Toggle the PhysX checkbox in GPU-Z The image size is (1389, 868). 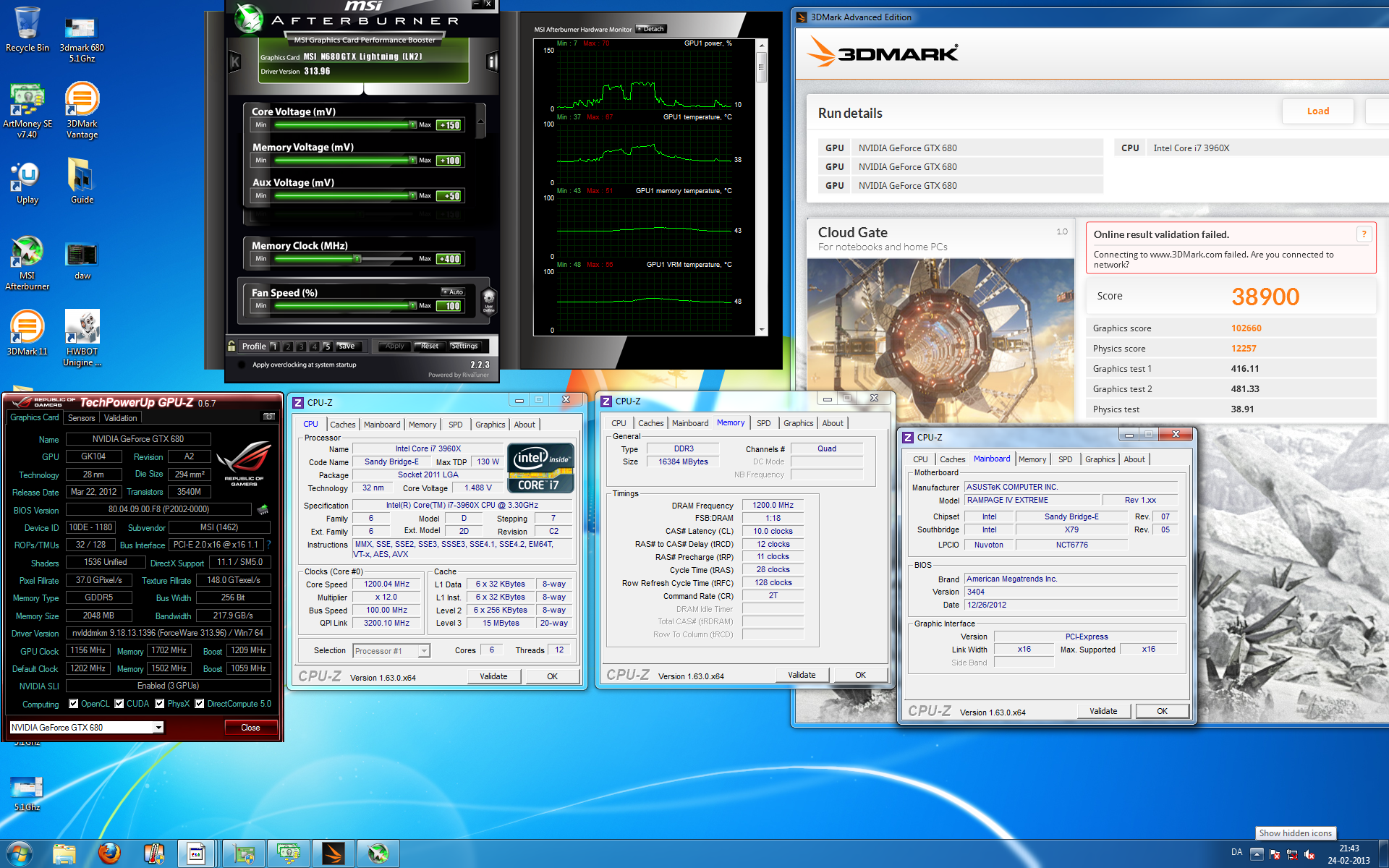(x=160, y=703)
